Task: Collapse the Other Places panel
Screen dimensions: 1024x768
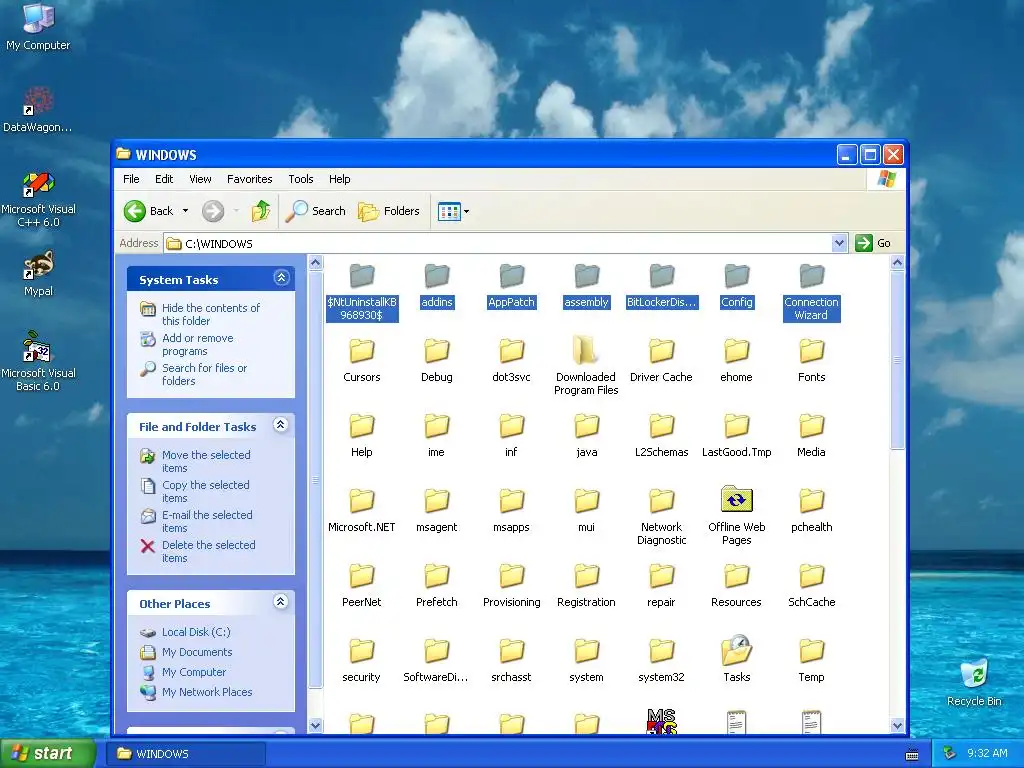Action: [x=281, y=602]
